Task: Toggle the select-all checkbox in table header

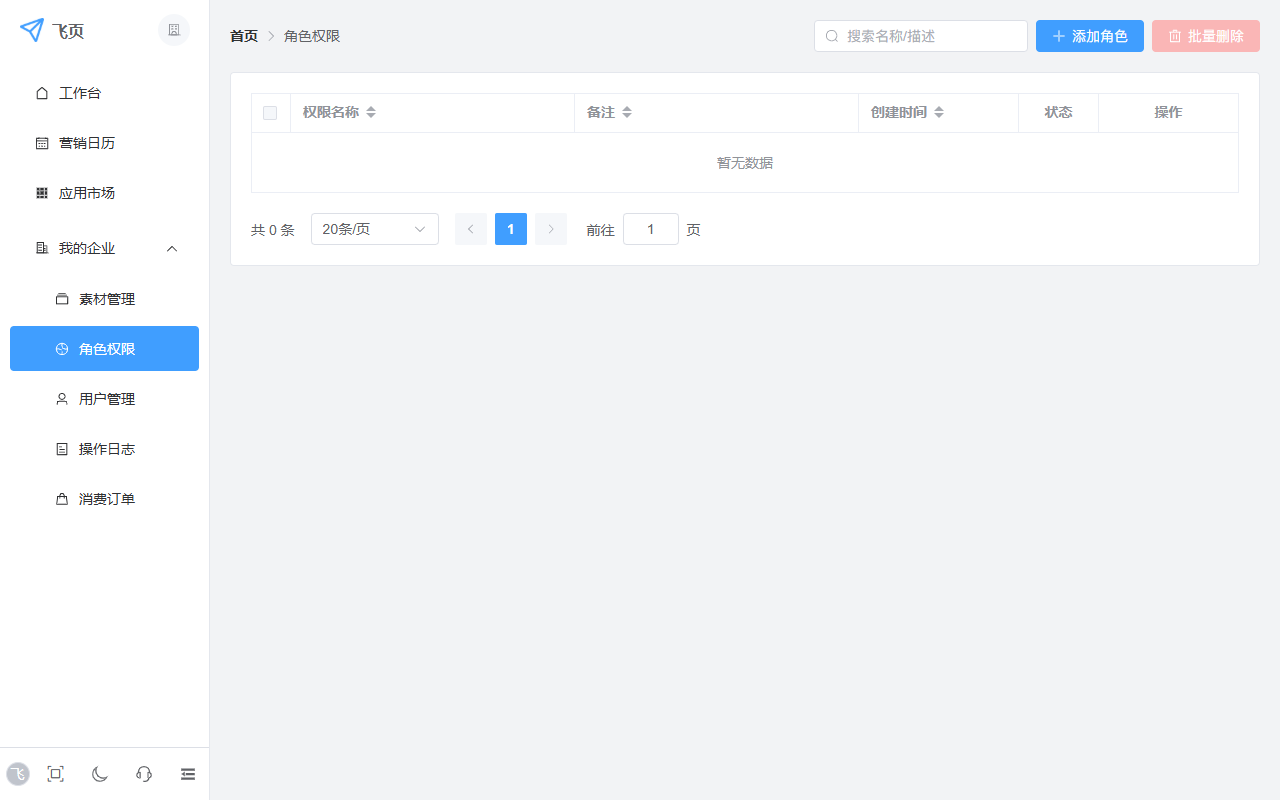Action: (270, 112)
